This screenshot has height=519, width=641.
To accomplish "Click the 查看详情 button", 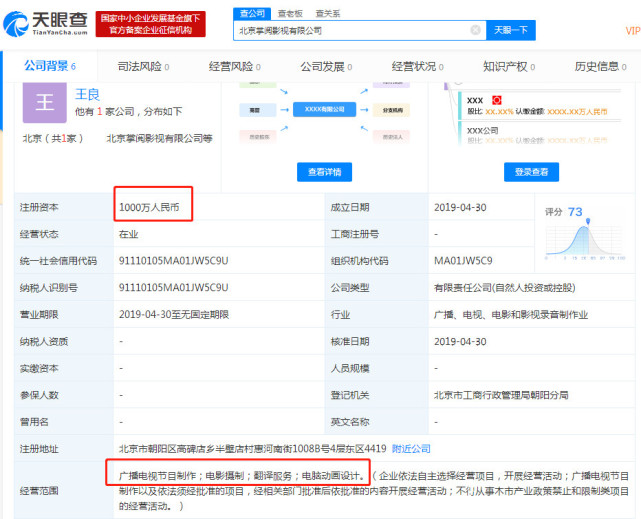I will point(324,172).
